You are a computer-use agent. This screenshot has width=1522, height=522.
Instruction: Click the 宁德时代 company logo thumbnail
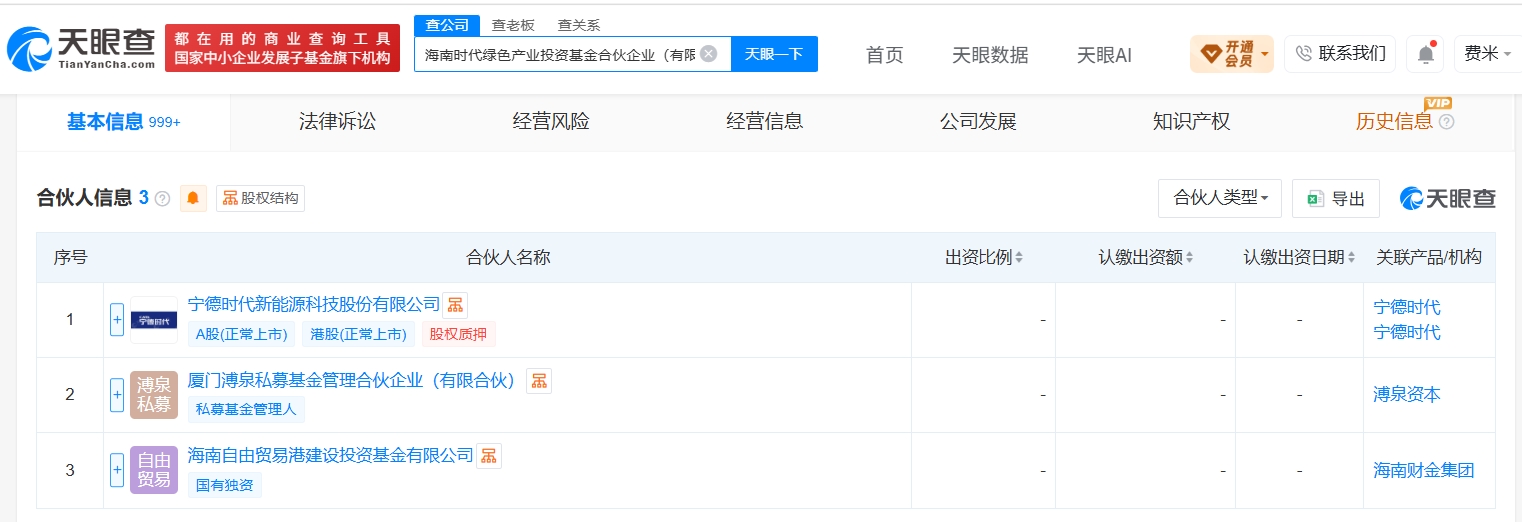pos(154,320)
